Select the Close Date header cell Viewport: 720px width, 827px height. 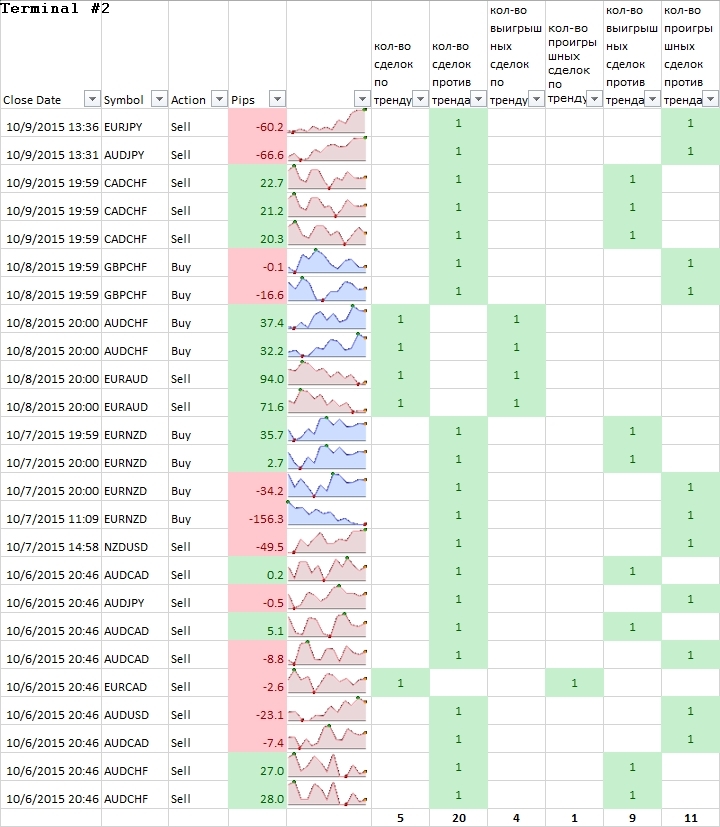pos(51,54)
